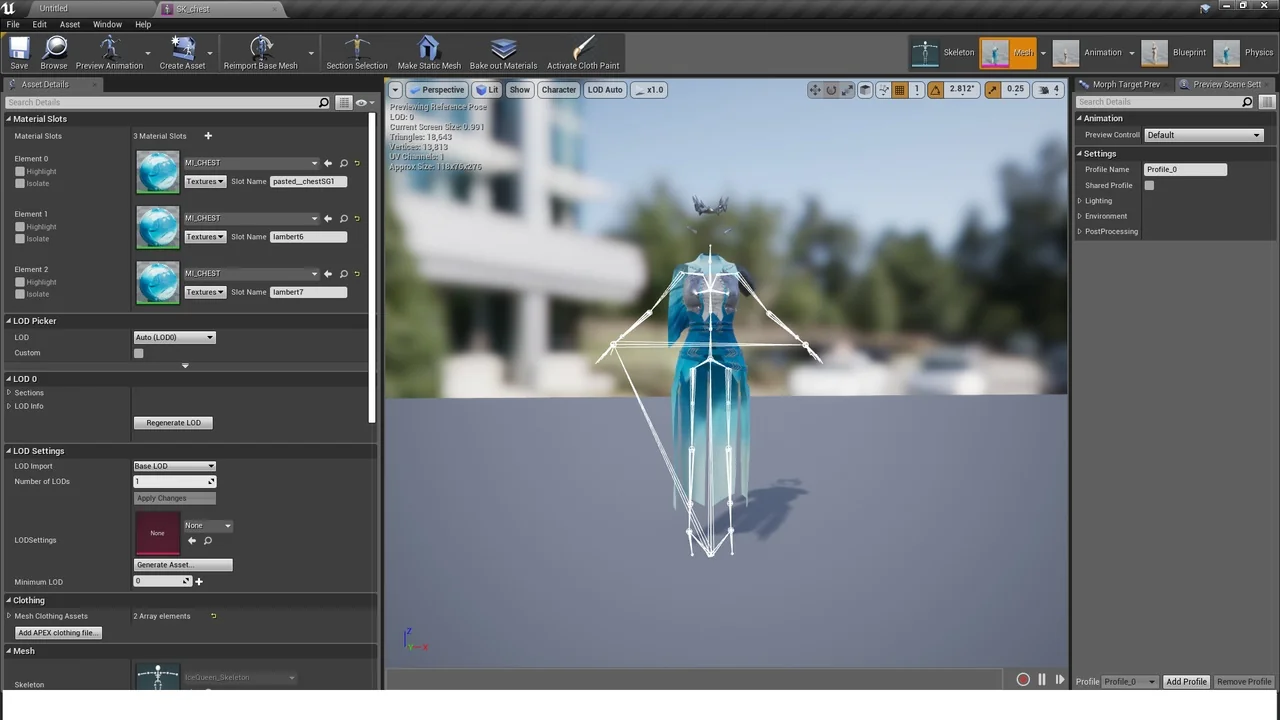Click the LODSettings material color swatch
This screenshot has width=1280, height=720.
click(x=157, y=532)
